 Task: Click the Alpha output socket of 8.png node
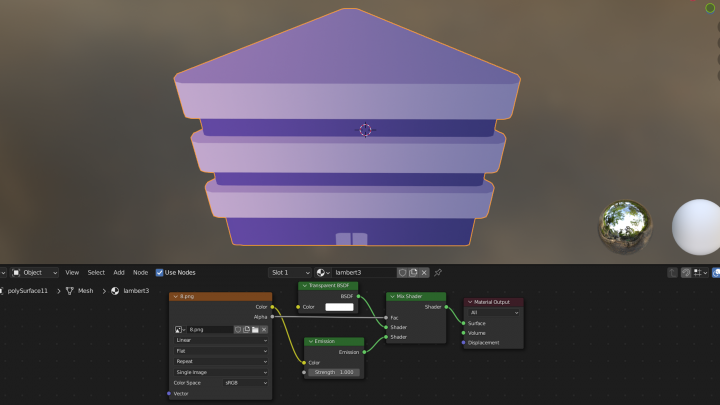(x=272, y=317)
